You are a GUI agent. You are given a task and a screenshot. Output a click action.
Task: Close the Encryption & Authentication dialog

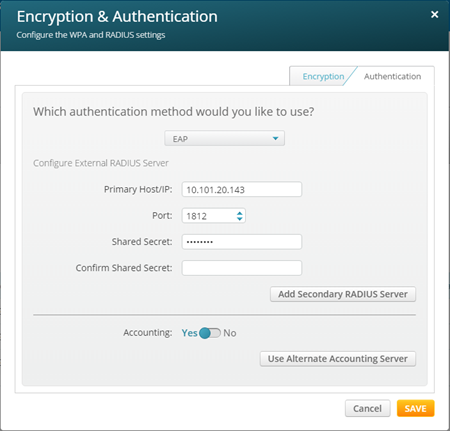pos(434,15)
